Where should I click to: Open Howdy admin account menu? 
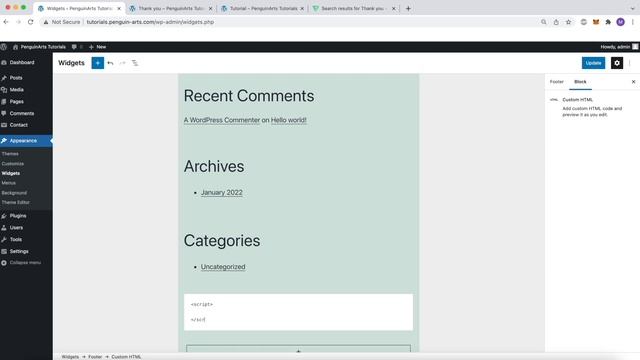coord(619,47)
